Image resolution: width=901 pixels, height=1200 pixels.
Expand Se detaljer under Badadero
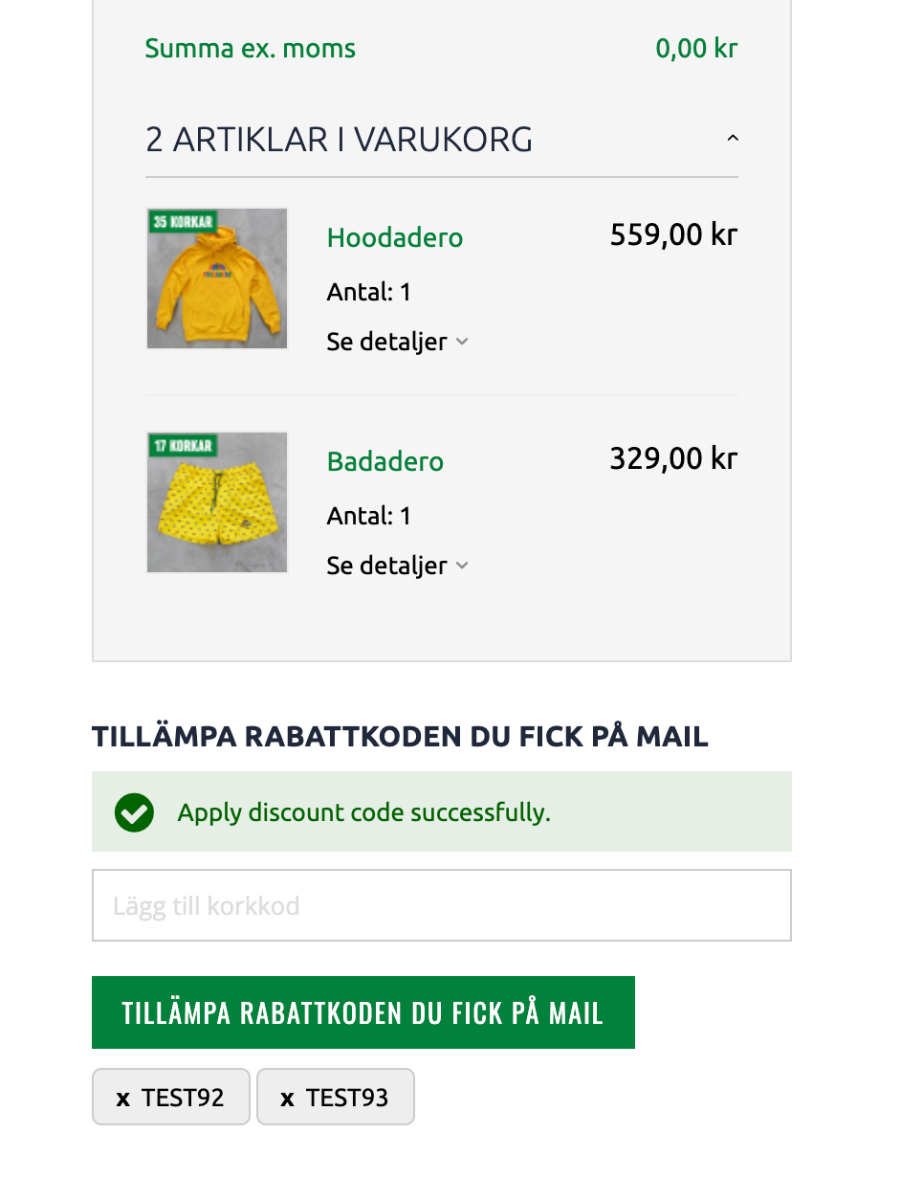(397, 566)
